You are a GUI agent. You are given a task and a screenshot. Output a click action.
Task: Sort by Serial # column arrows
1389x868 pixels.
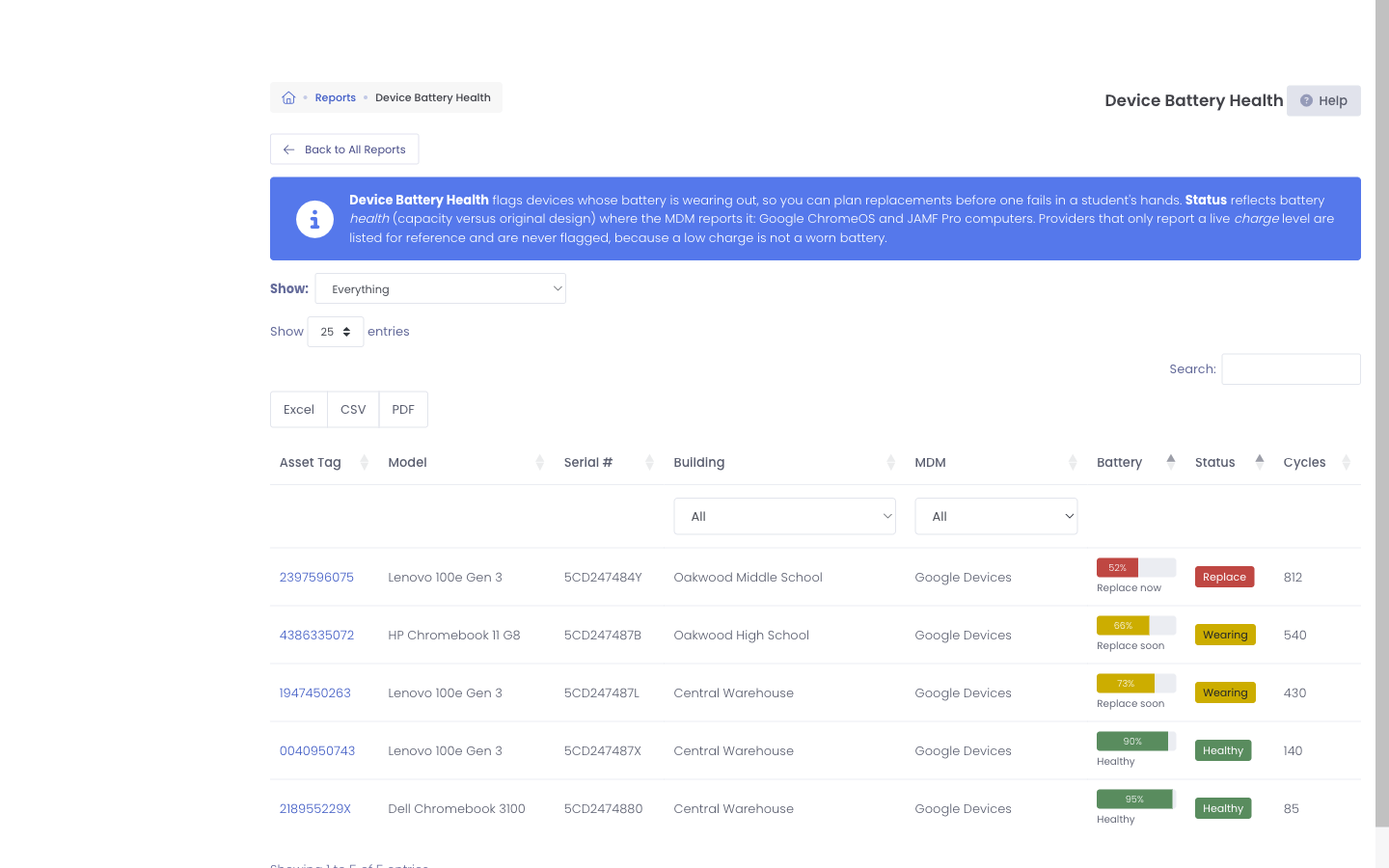pos(649,462)
